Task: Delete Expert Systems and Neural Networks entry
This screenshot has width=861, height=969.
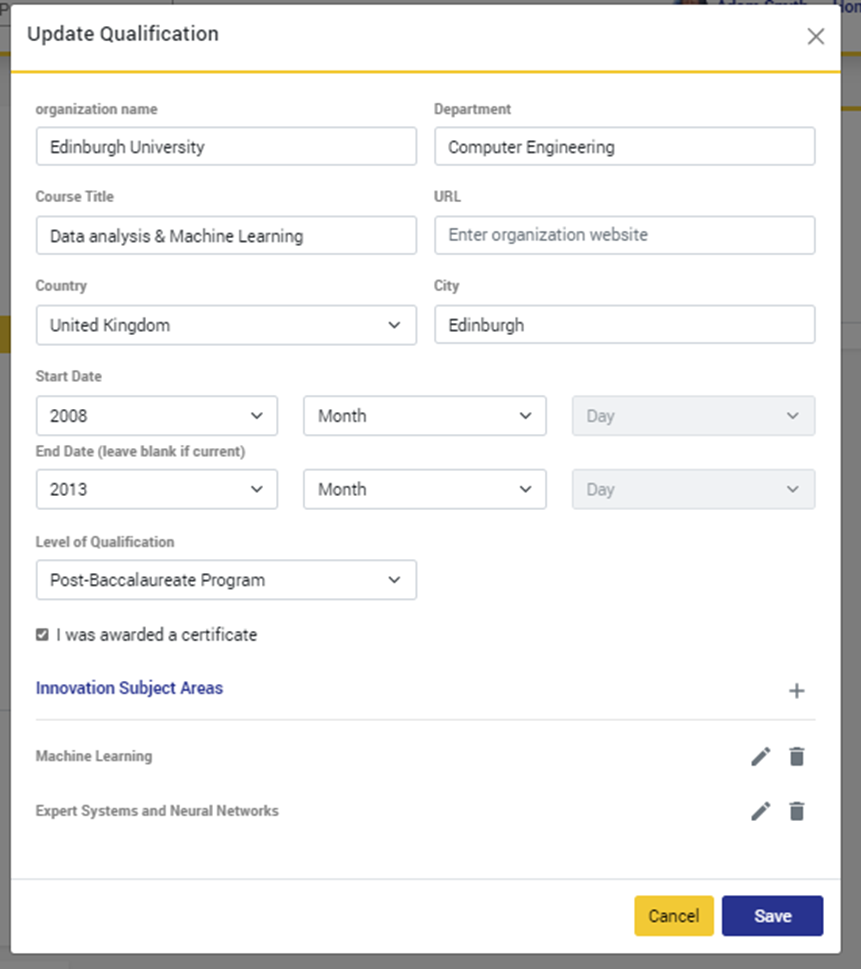Action: pyautogui.click(x=796, y=811)
